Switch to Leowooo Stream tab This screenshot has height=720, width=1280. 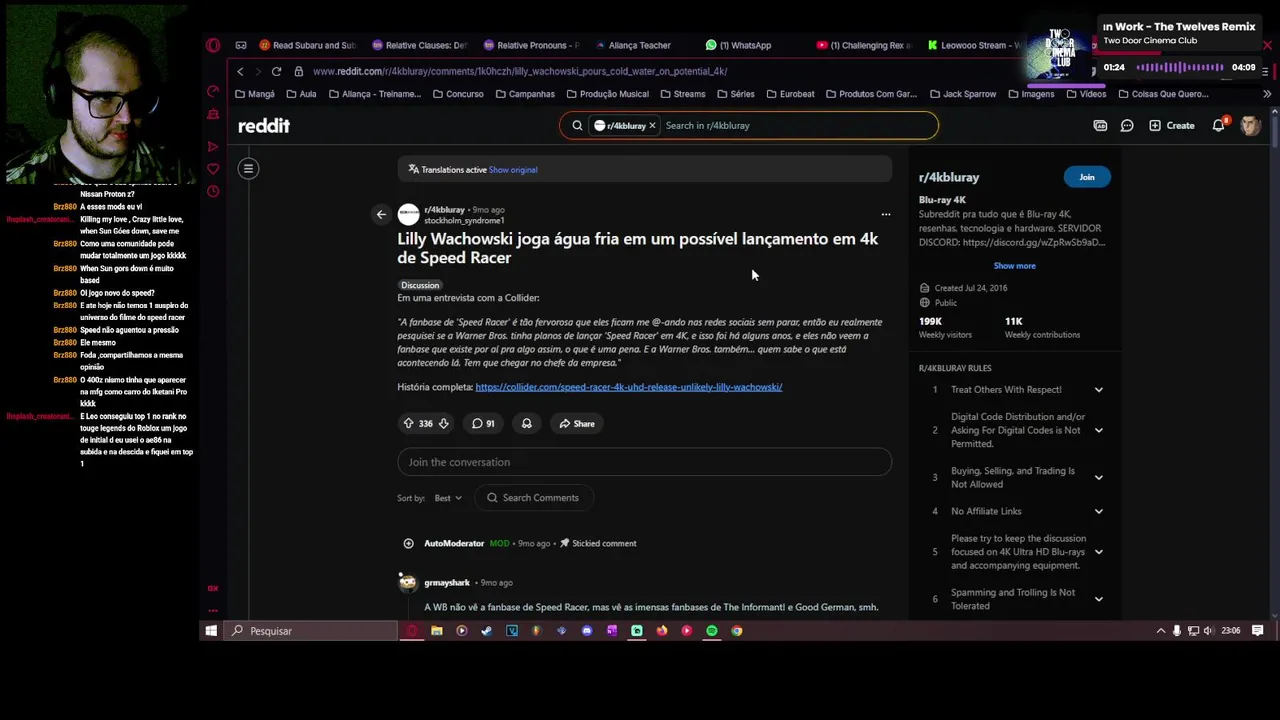click(974, 45)
